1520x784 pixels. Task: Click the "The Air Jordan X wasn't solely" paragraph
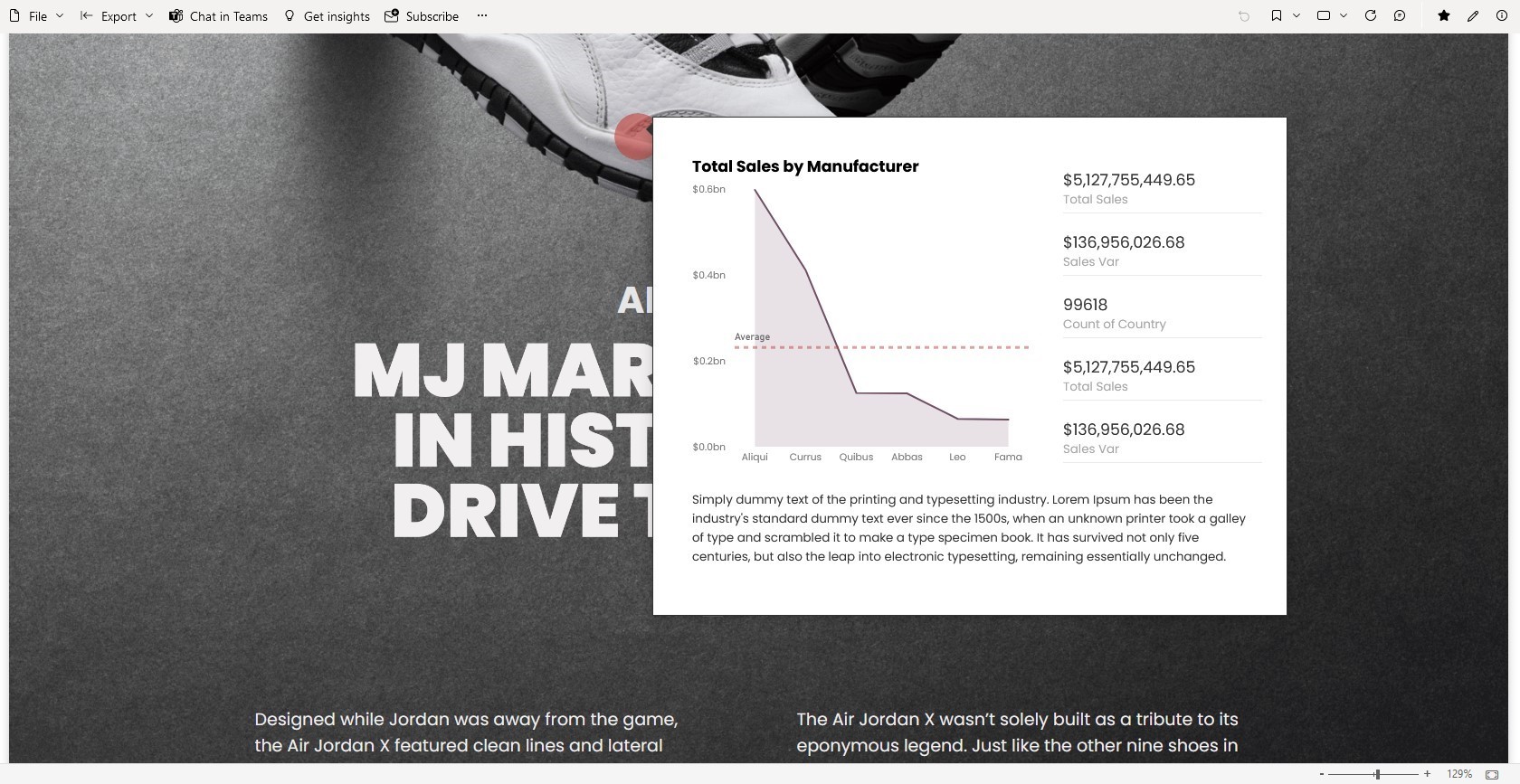(1017, 732)
